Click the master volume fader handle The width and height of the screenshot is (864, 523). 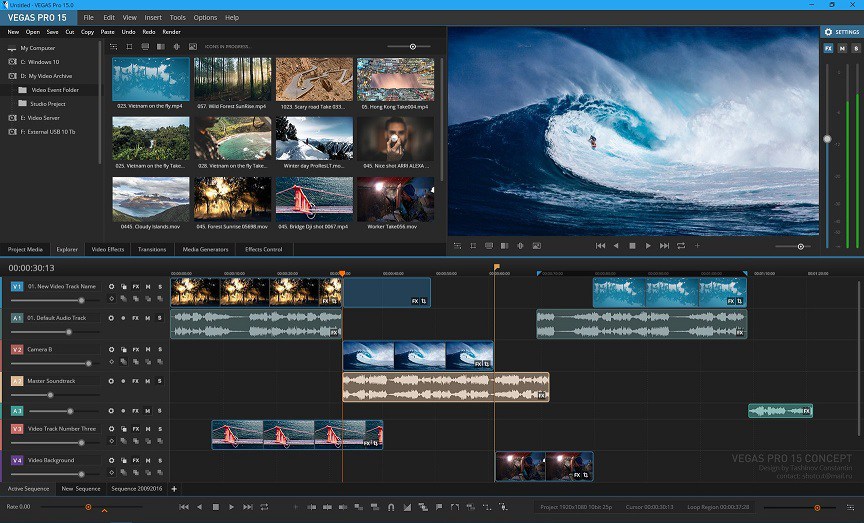click(827, 139)
